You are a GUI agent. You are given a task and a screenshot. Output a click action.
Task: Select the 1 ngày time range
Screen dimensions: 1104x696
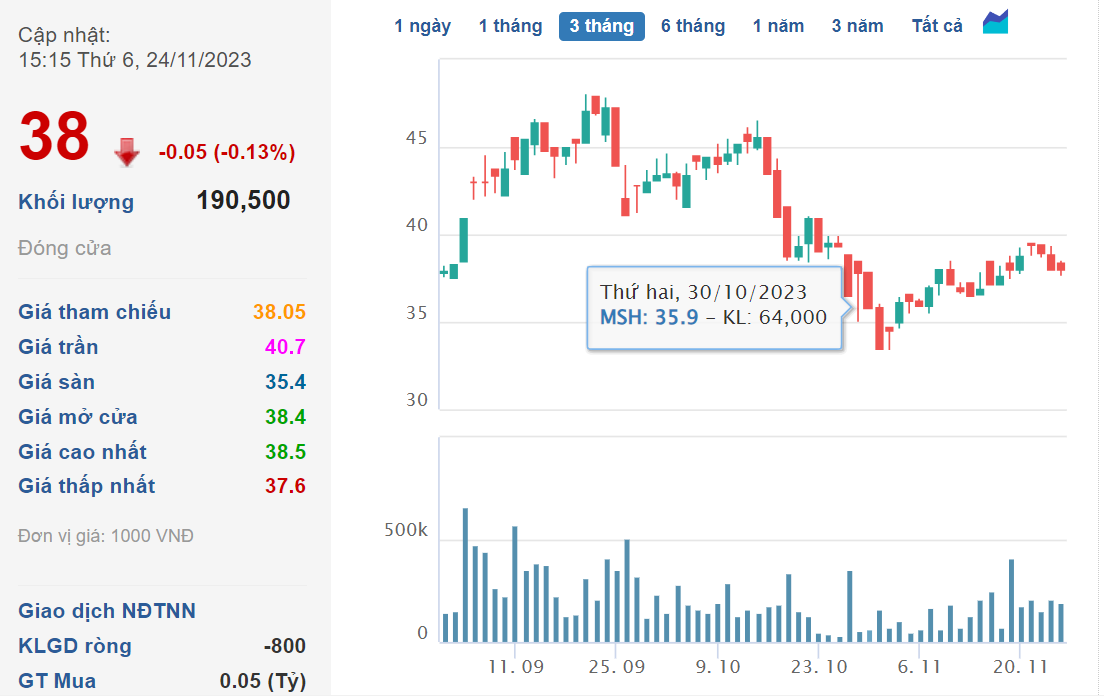point(422,26)
